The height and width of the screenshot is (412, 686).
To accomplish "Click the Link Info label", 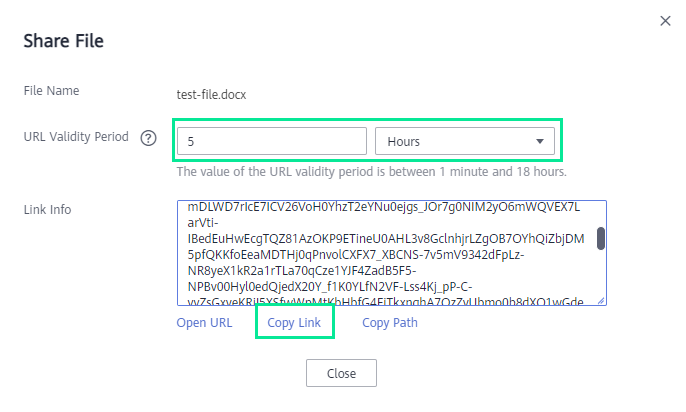I will [47, 209].
